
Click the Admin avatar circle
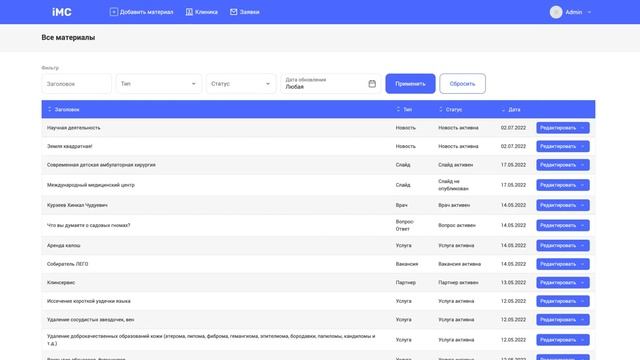[556, 12]
